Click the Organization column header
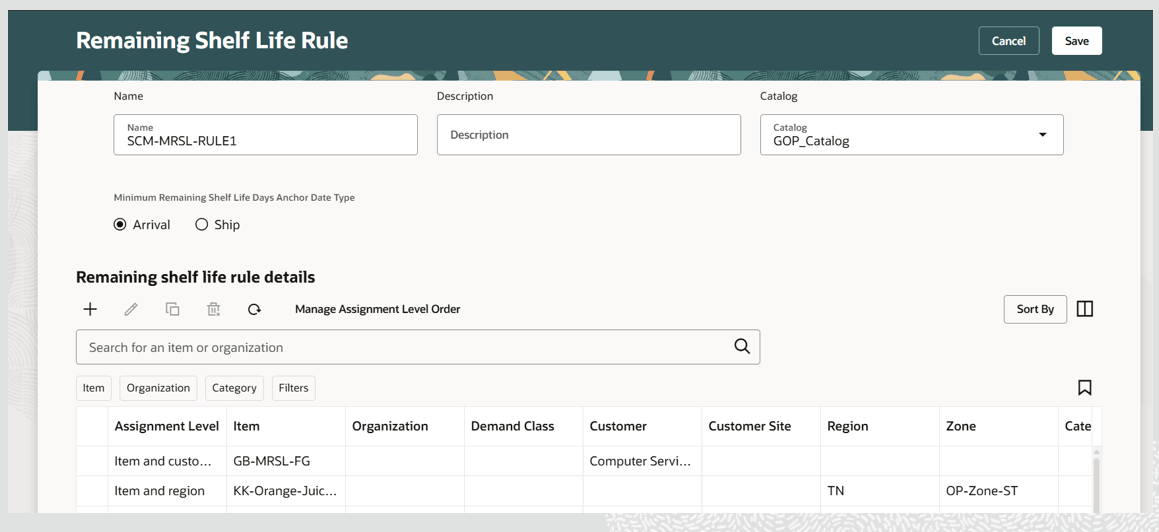This screenshot has width=1159, height=532. [405, 426]
